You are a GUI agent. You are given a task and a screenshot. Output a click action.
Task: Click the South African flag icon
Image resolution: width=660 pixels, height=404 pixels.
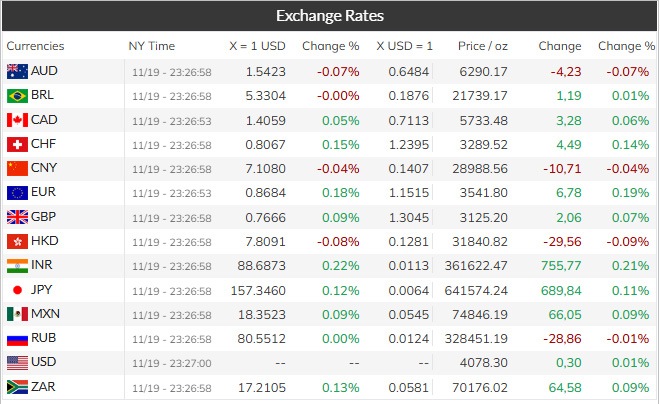click(x=17, y=387)
